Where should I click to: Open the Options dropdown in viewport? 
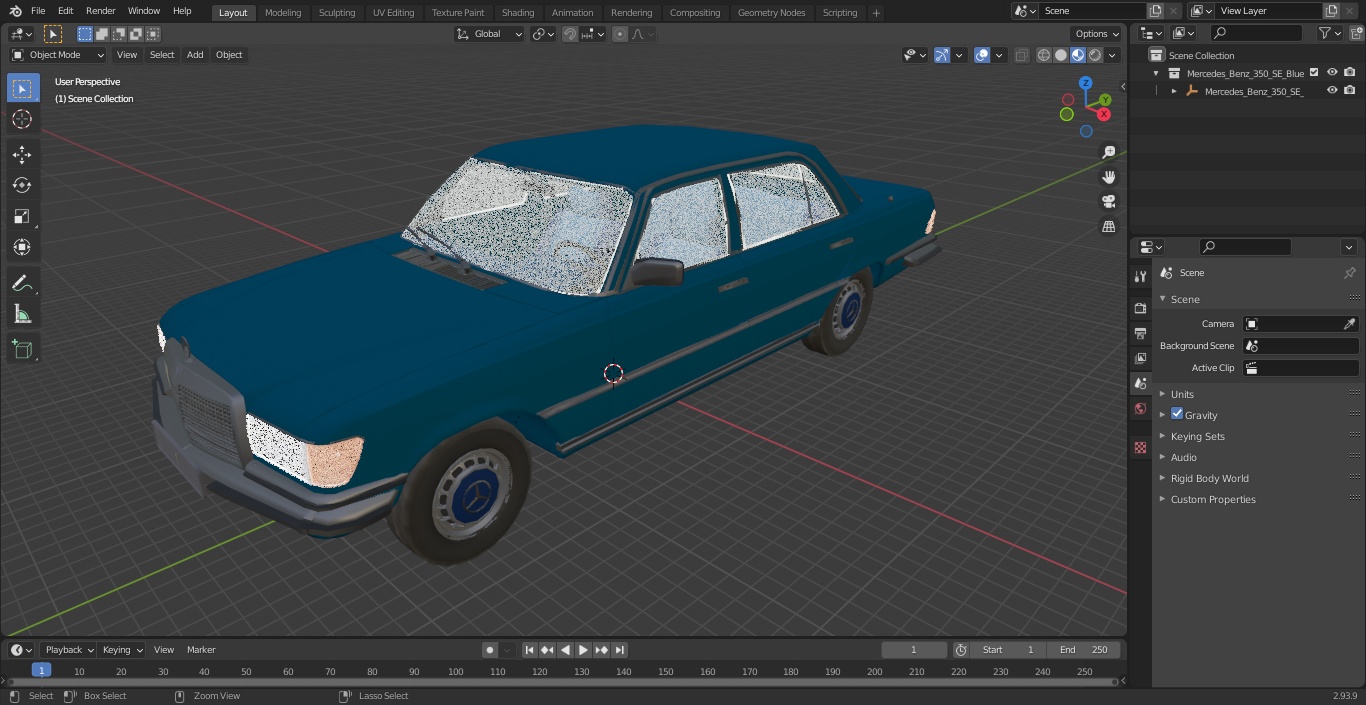(x=1097, y=34)
